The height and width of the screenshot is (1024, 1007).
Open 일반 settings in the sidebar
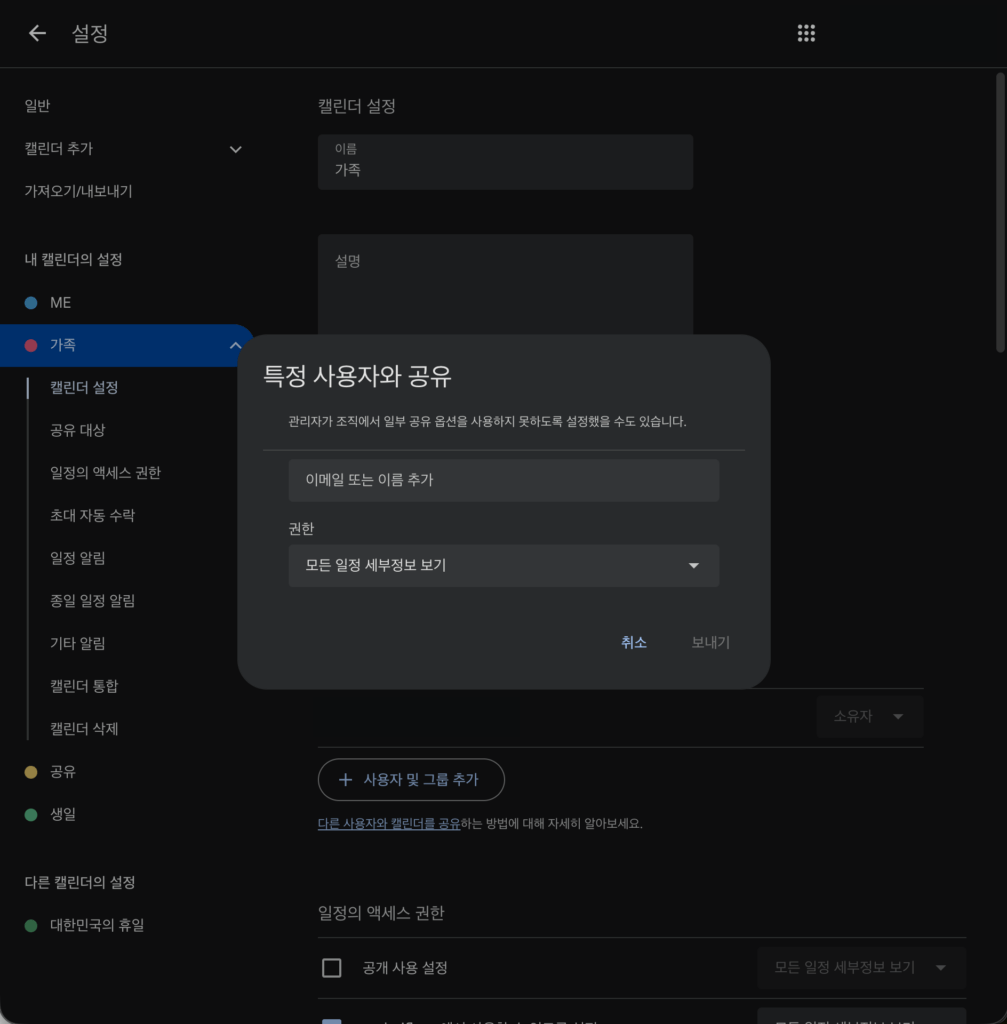coord(37,106)
